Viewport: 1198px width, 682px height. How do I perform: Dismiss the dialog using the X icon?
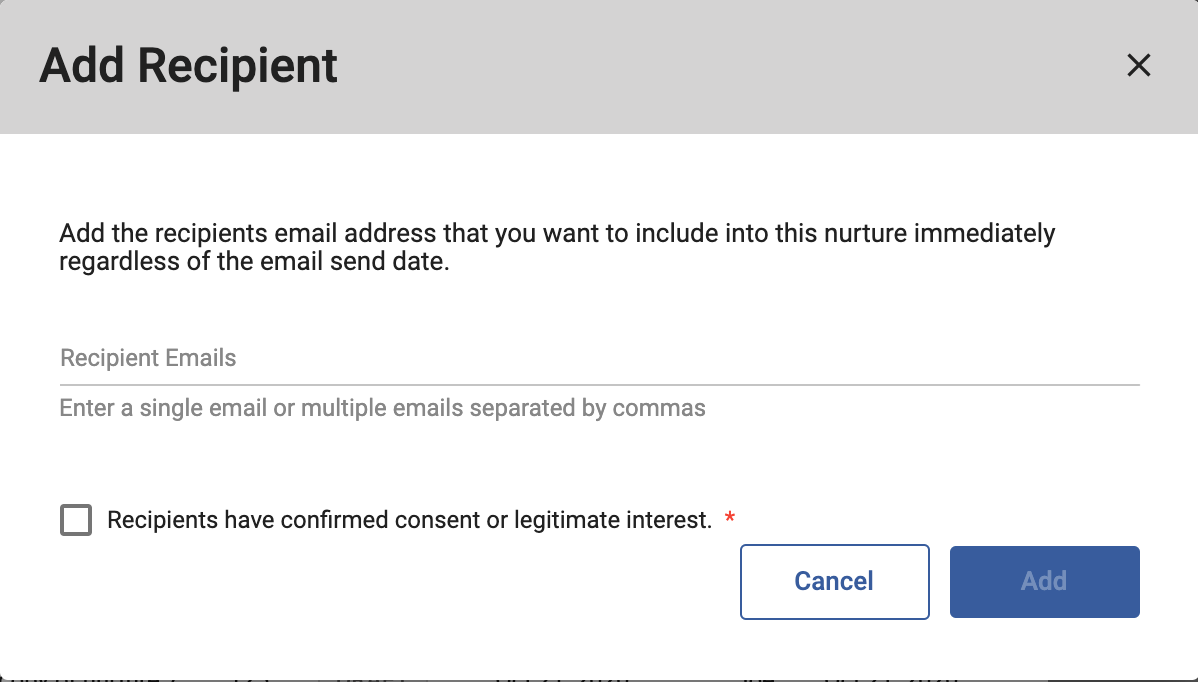pyautogui.click(x=1139, y=66)
